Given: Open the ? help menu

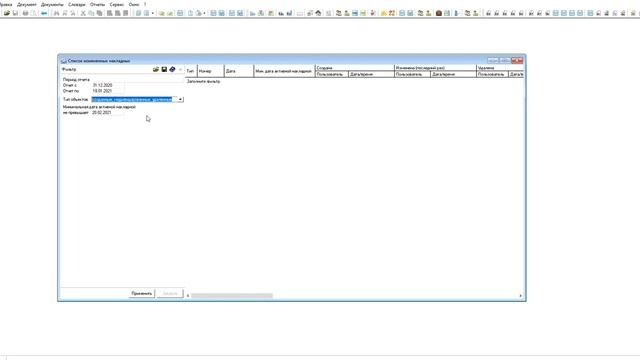Looking at the screenshot, I should (x=145, y=4).
